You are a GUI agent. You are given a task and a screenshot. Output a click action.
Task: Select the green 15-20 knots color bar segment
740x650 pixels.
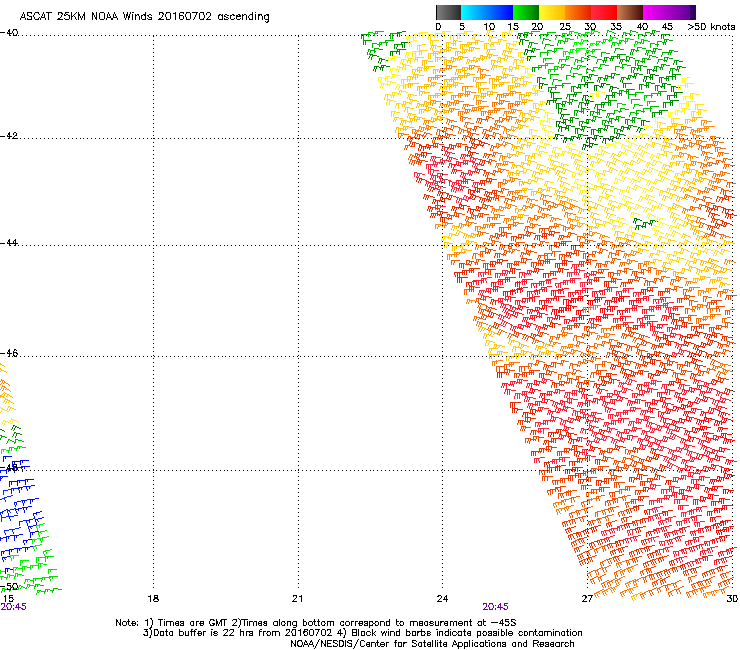click(526, 12)
